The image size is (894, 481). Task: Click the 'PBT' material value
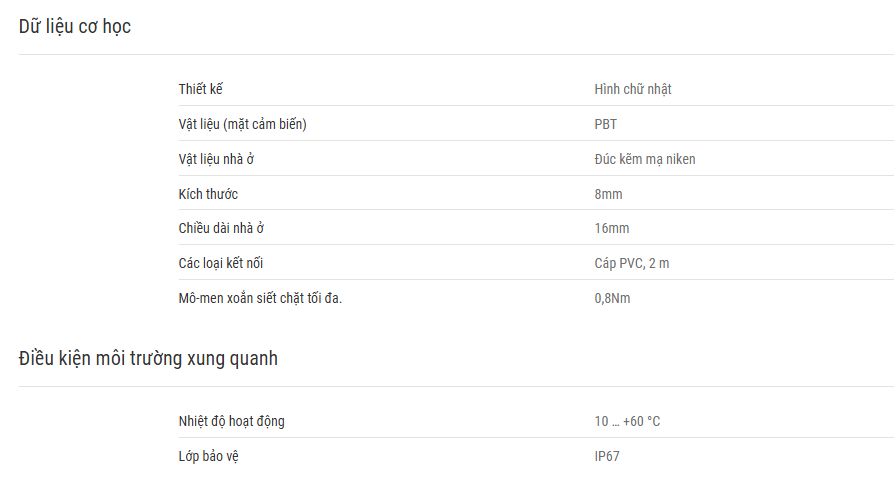tap(606, 124)
